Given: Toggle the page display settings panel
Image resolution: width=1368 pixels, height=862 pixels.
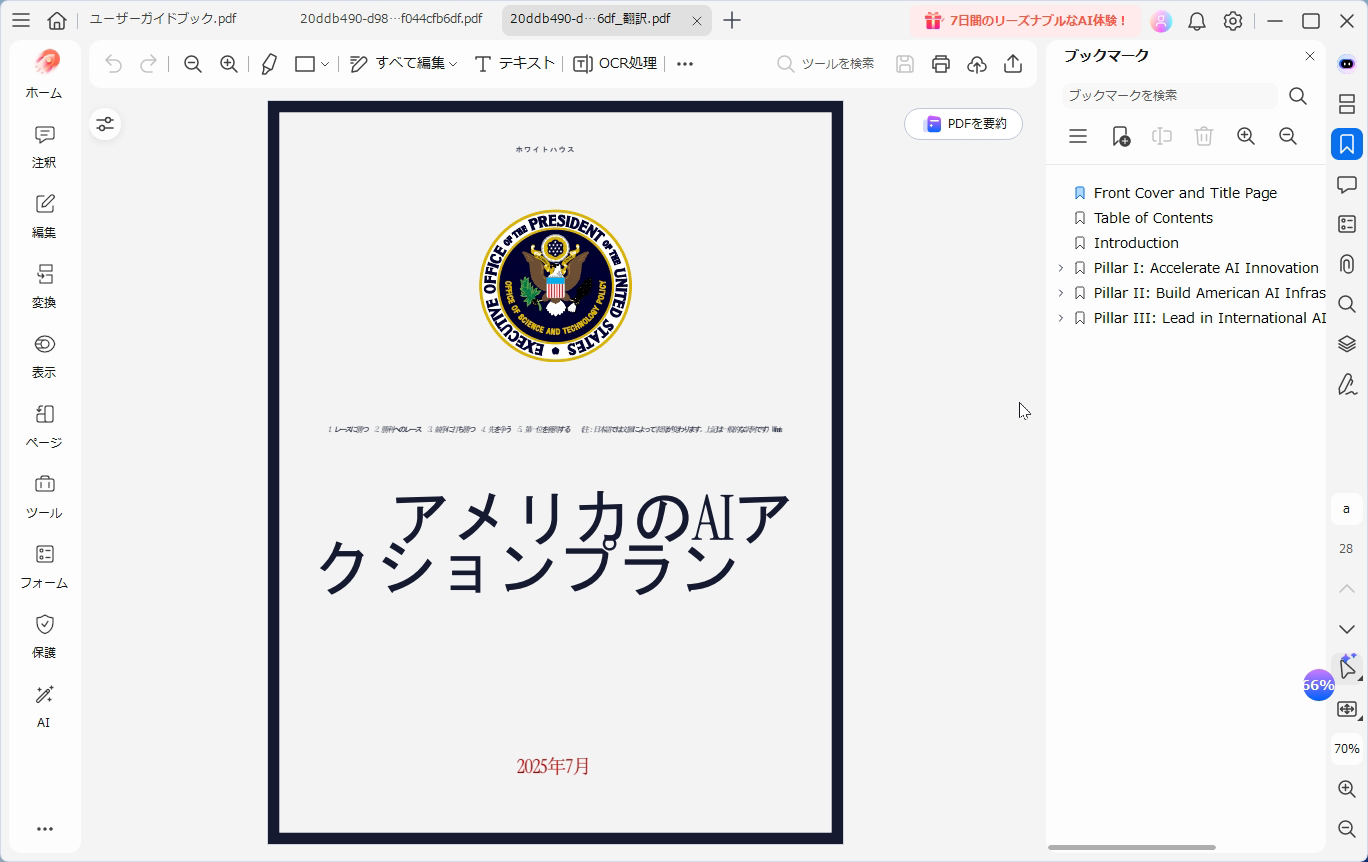Looking at the screenshot, I should 105,124.
